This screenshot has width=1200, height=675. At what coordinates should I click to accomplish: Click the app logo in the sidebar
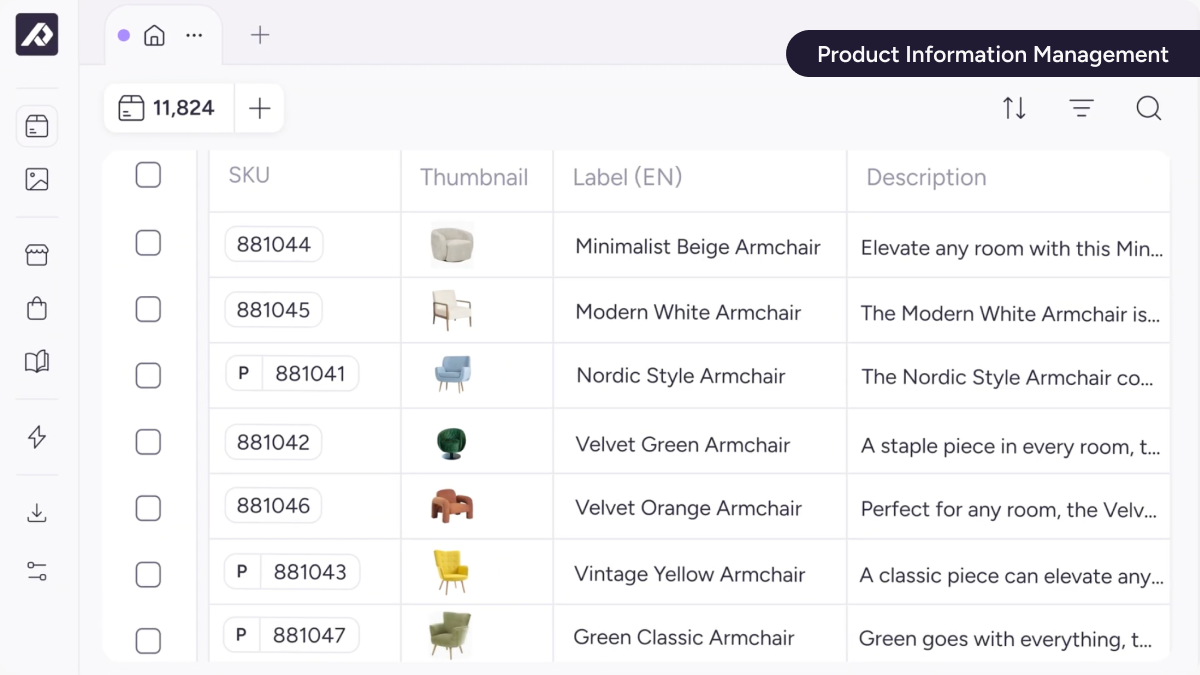pyautogui.click(x=37, y=35)
